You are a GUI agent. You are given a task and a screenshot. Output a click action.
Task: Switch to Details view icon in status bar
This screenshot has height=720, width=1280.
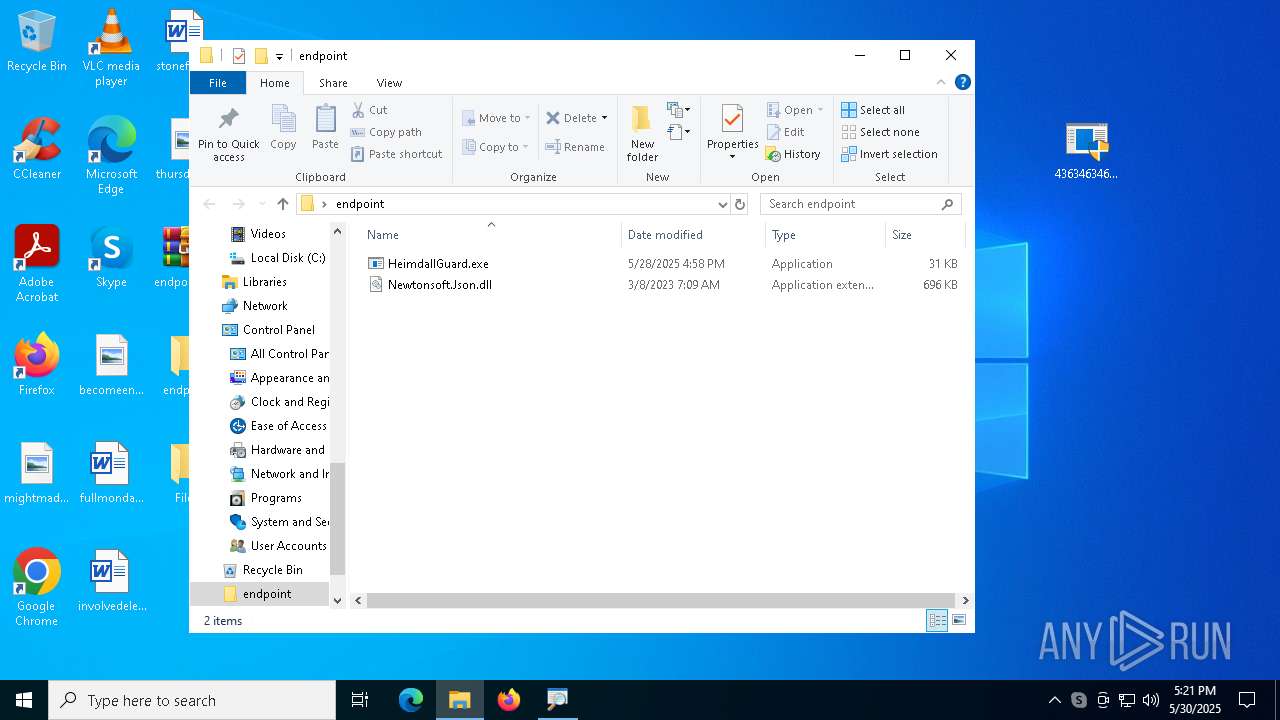coord(937,621)
